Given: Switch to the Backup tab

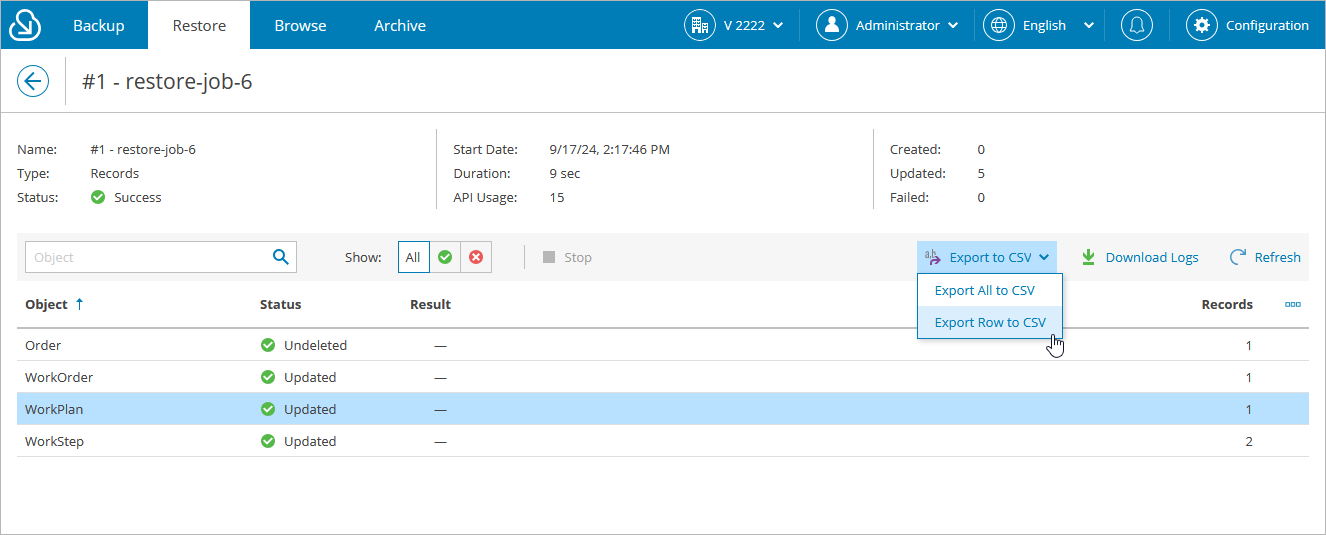Looking at the screenshot, I should pyautogui.click(x=99, y=25).
